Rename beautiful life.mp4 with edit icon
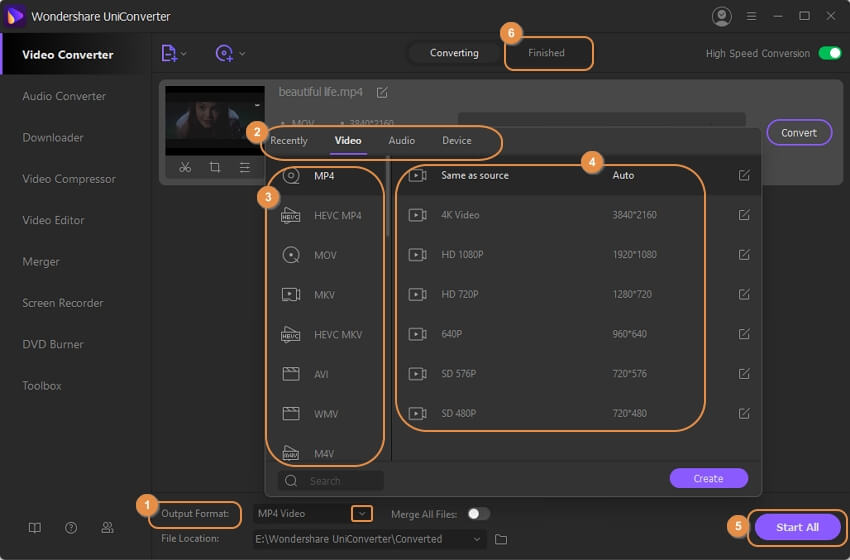The height and width of the screenshot is (560, 850). pyautogui.click(x=382, y=92)
